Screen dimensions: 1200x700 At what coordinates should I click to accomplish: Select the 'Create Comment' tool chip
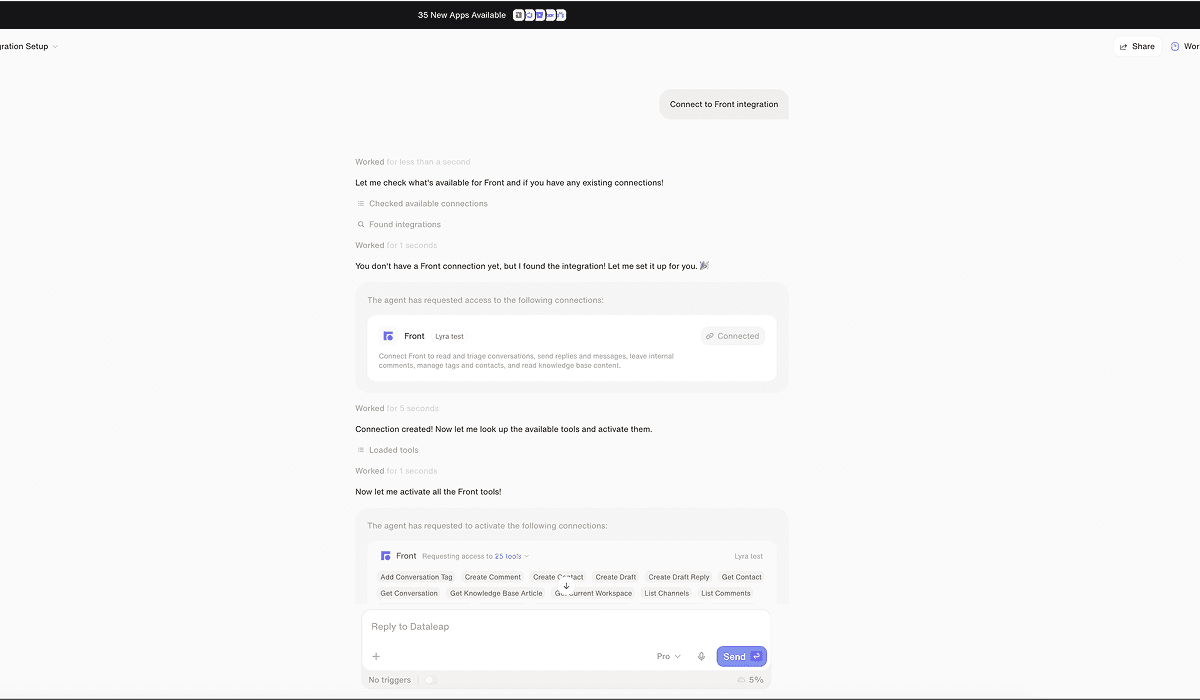tap(492, 577)
